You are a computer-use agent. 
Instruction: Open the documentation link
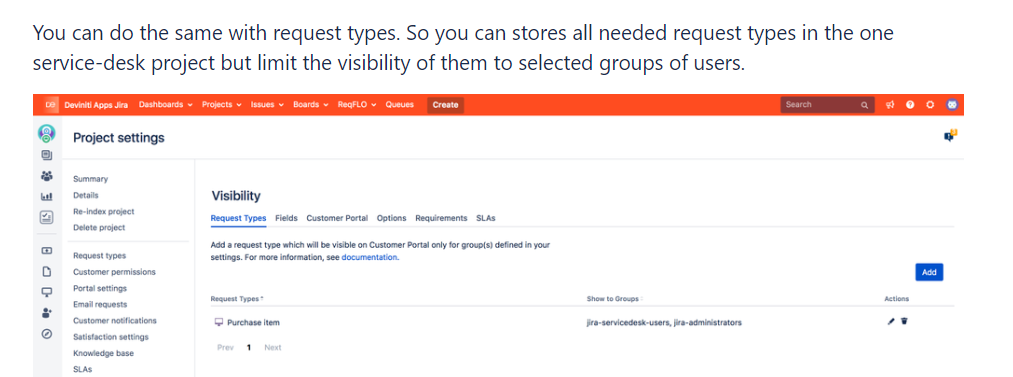(x=370, y=257)
